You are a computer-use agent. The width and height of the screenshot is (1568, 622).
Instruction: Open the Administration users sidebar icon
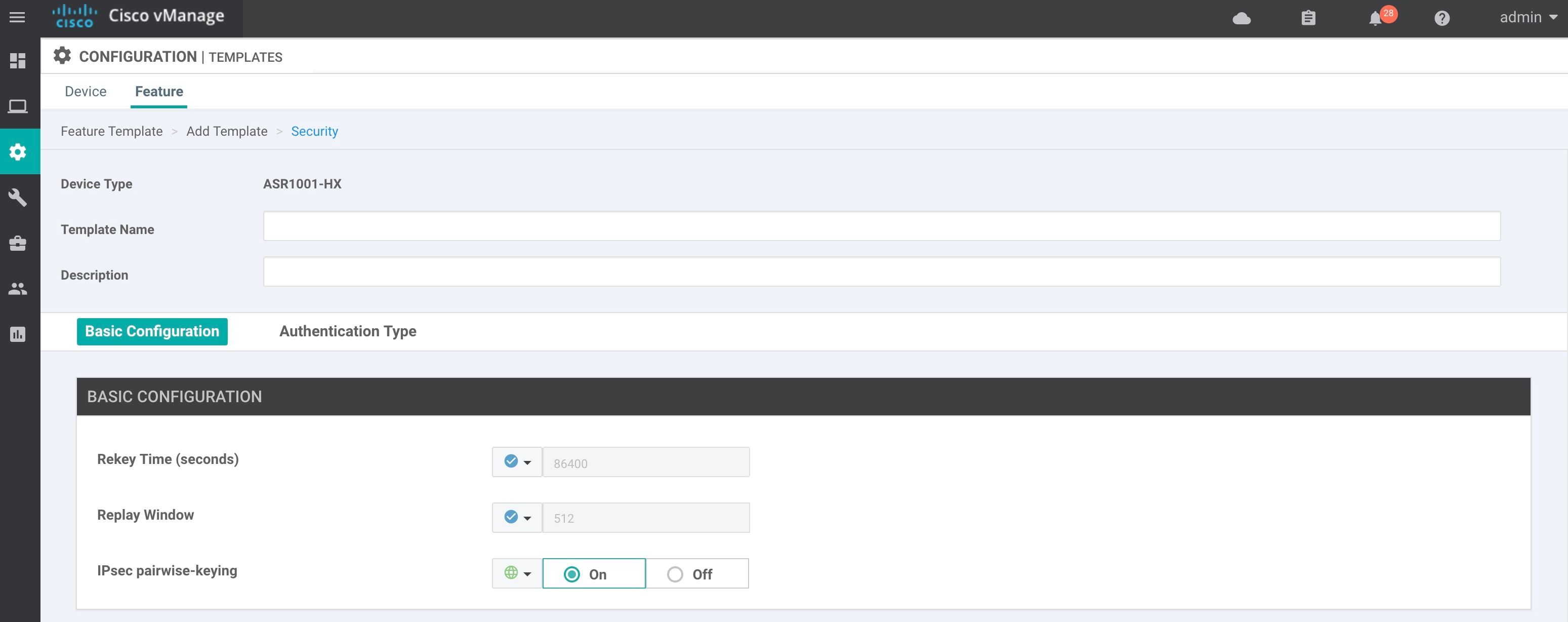point(18,288)
